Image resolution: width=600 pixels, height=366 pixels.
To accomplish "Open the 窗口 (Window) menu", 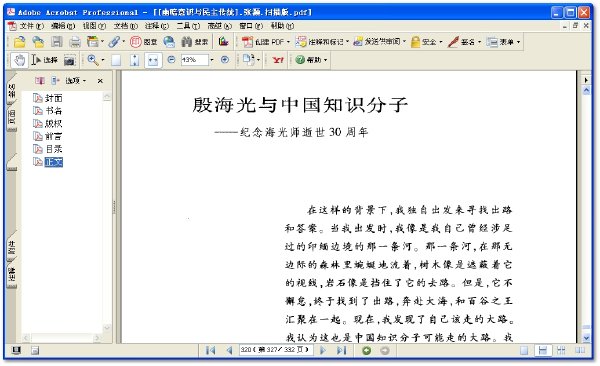I will 251,26.
